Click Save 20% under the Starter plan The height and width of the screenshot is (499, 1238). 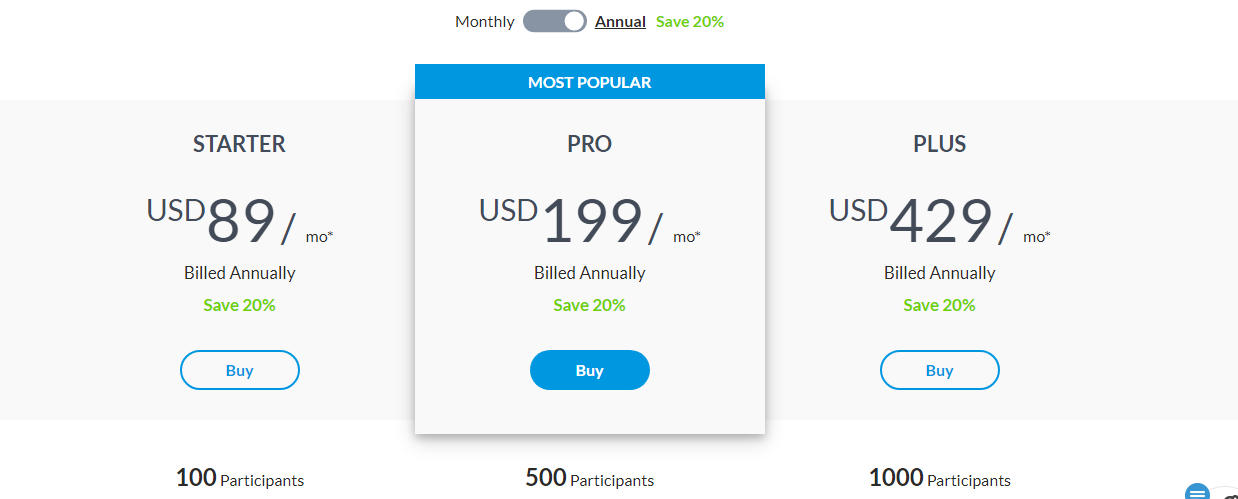(x=240, y=305)
